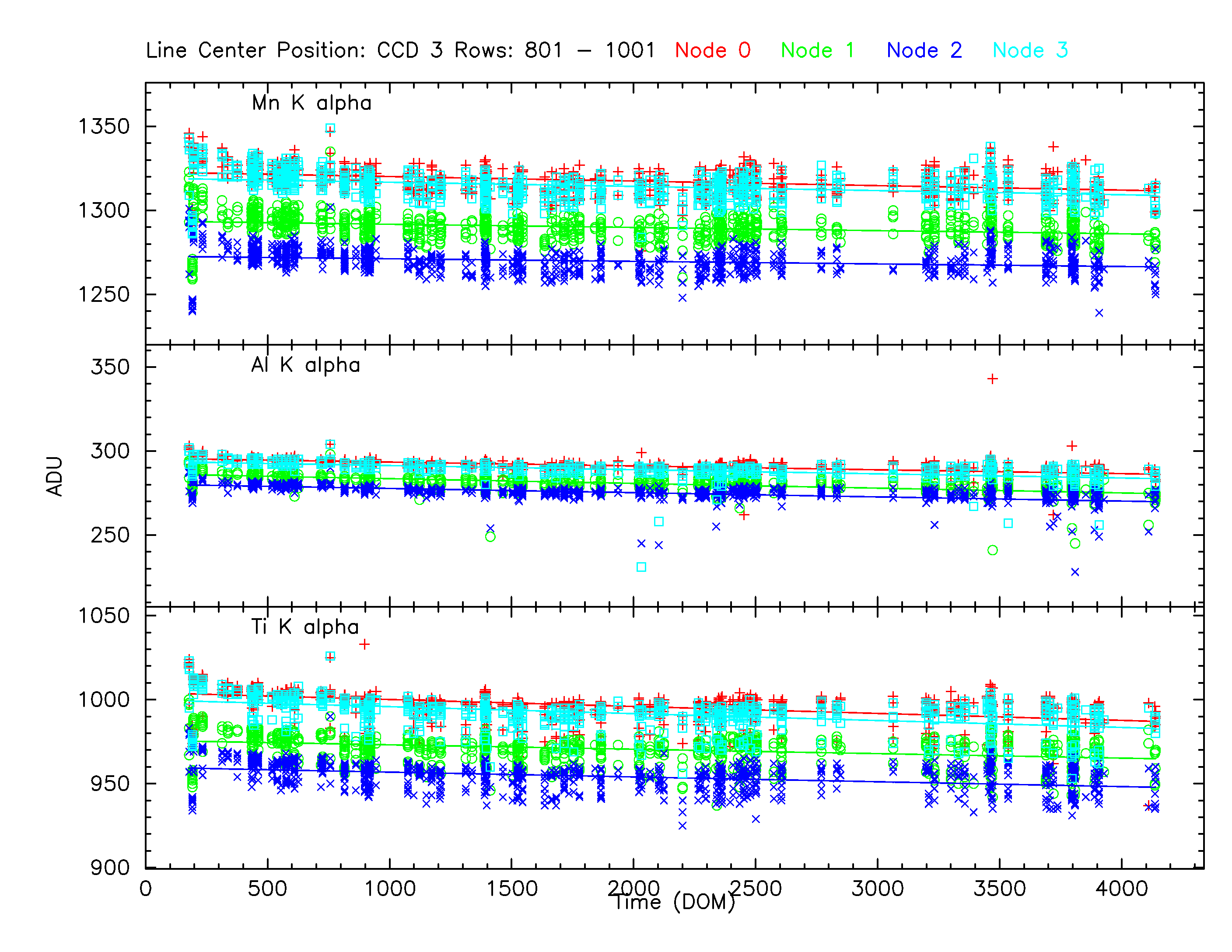Screen dimensions: 1232x952
Task: Click the ADU y-axis label
Action: click(x=55, y=476)
